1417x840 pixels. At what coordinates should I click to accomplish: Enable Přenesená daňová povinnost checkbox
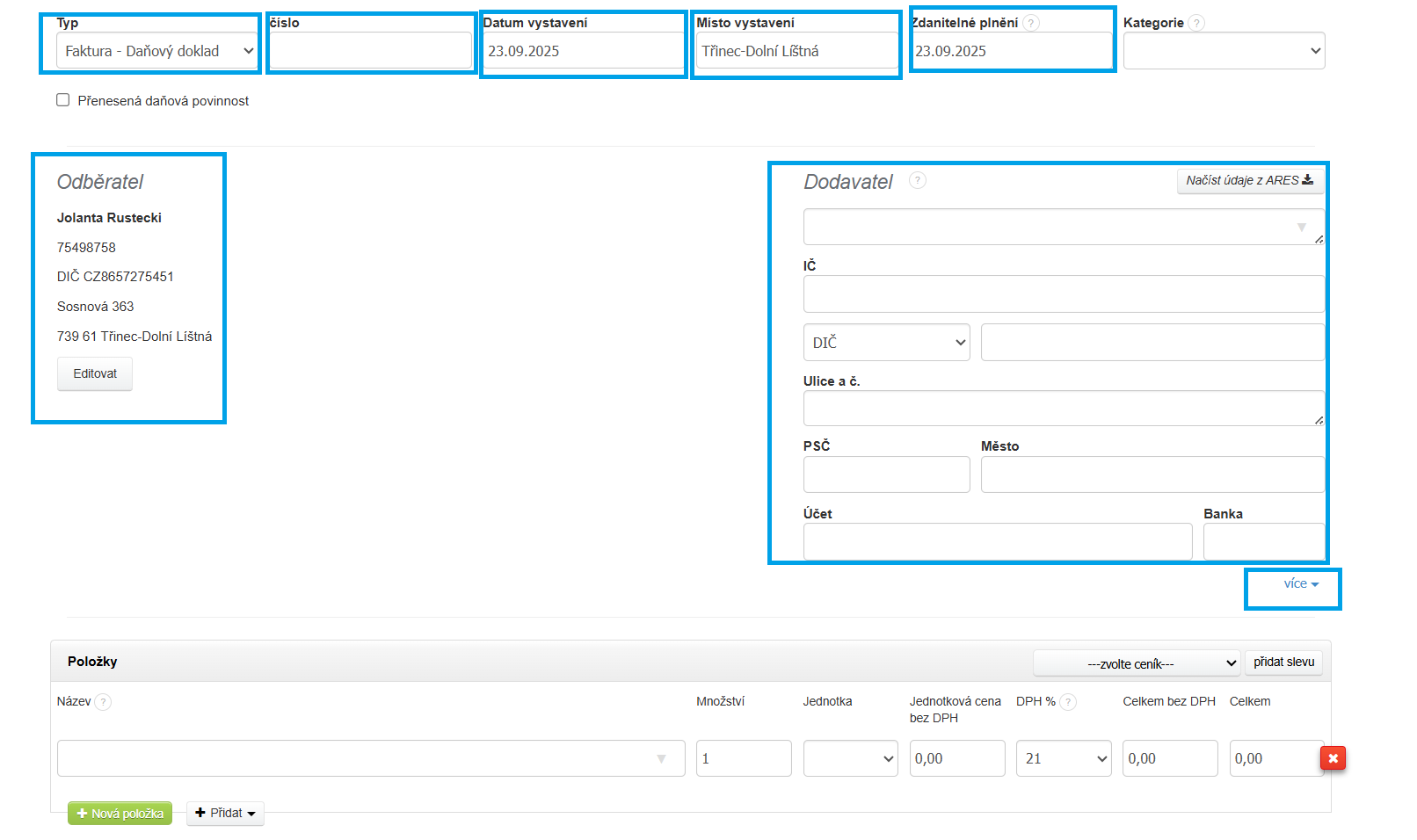[63, 100]
